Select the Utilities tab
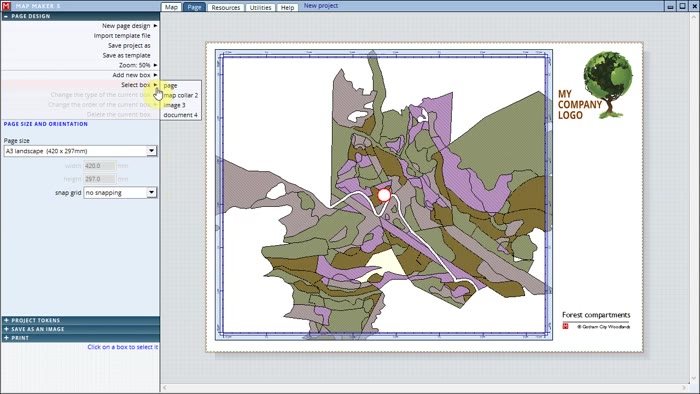The image size is (700, 394). click(260, 7)
